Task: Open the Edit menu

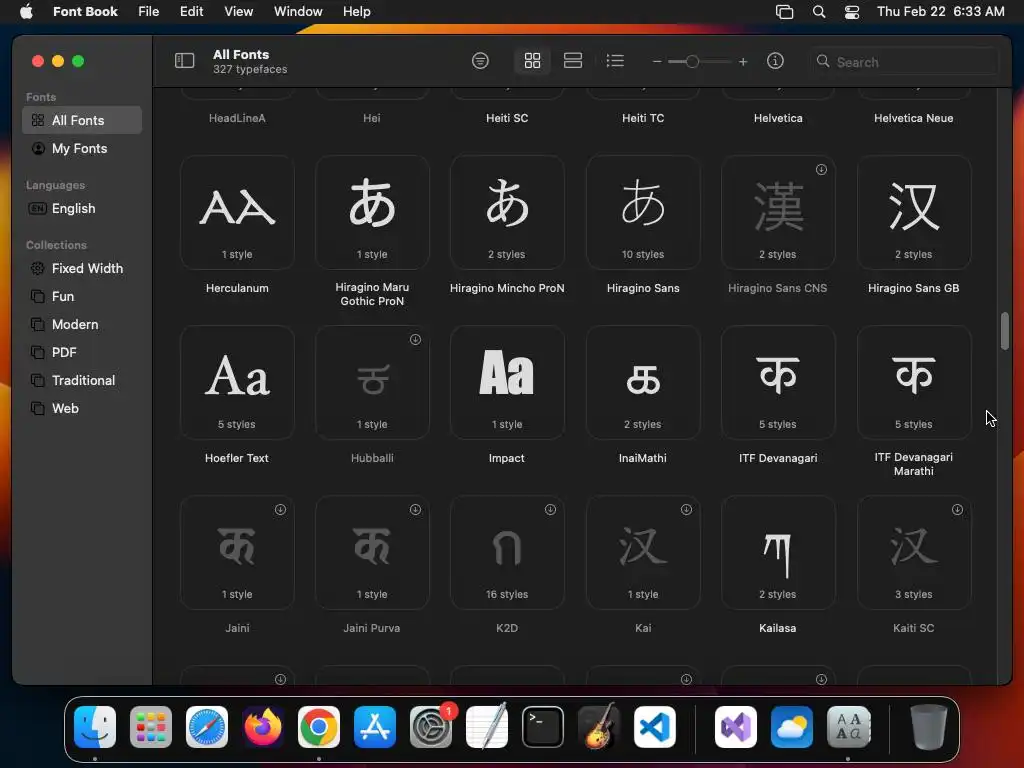Action: [x=191, y=11]
